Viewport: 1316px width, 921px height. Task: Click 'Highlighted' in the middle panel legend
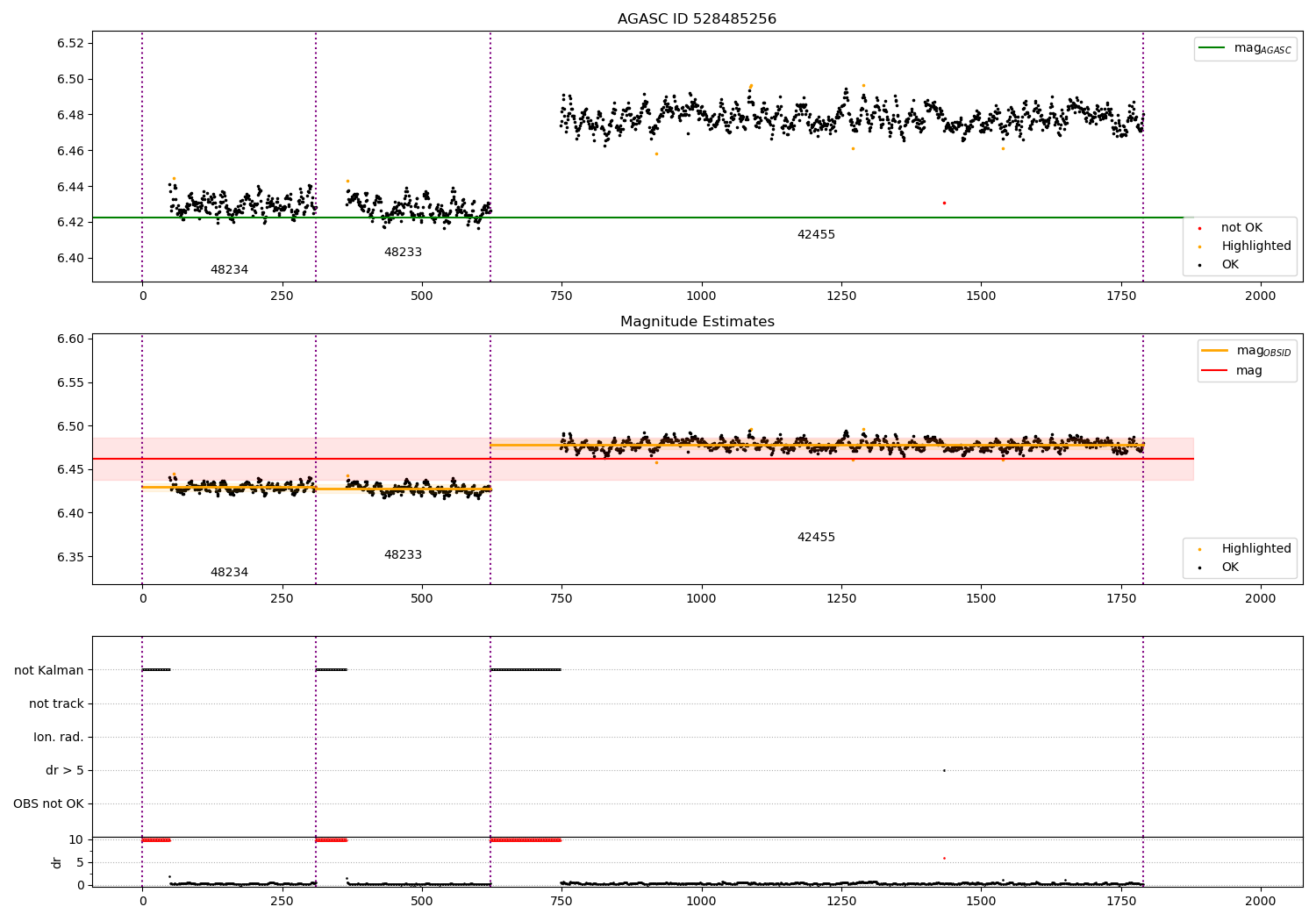point(1244,549)
